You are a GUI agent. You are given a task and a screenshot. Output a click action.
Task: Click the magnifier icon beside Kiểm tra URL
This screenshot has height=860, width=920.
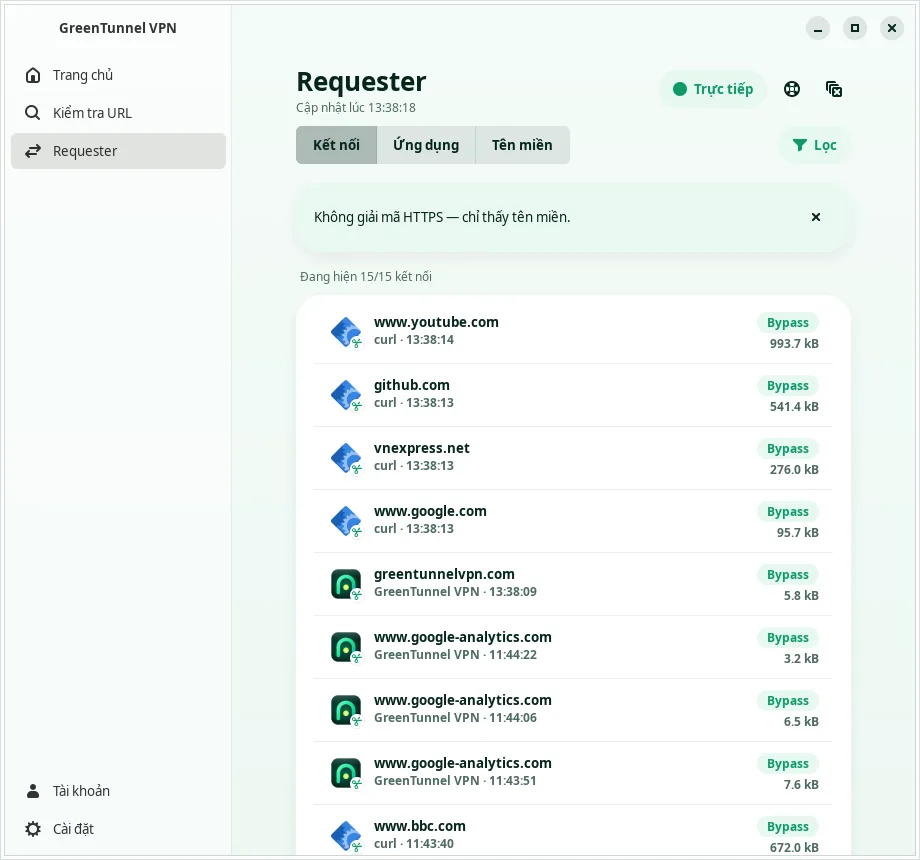[33, 113]
